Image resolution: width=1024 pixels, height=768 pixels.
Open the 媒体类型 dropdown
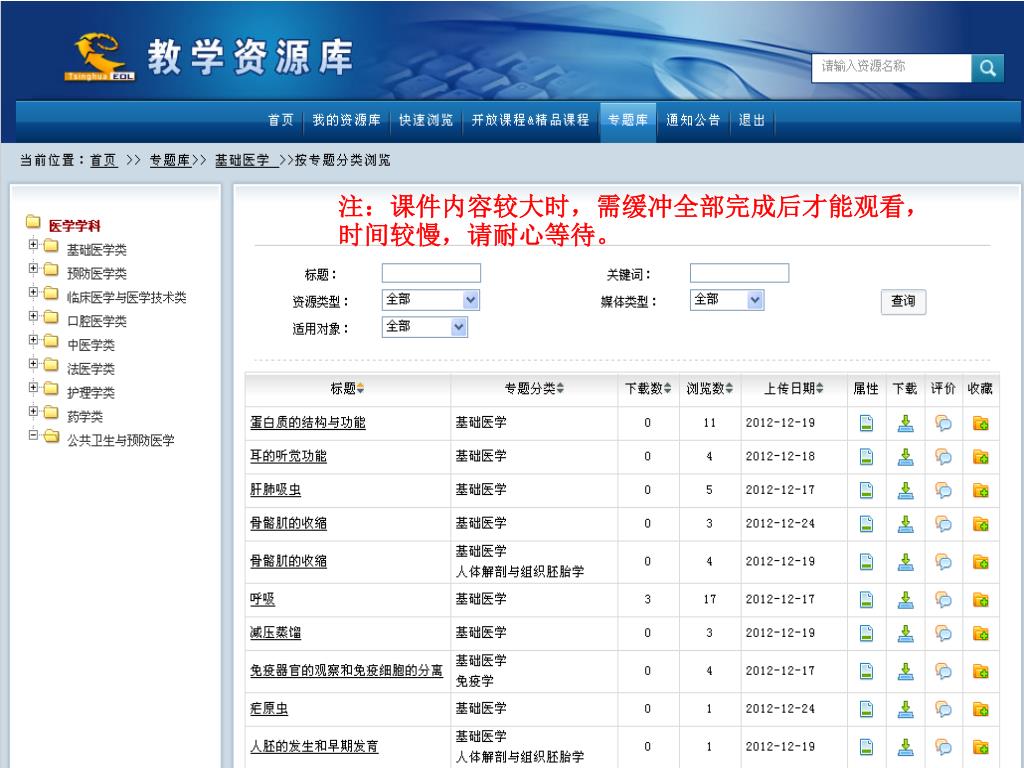click(755, 300)
